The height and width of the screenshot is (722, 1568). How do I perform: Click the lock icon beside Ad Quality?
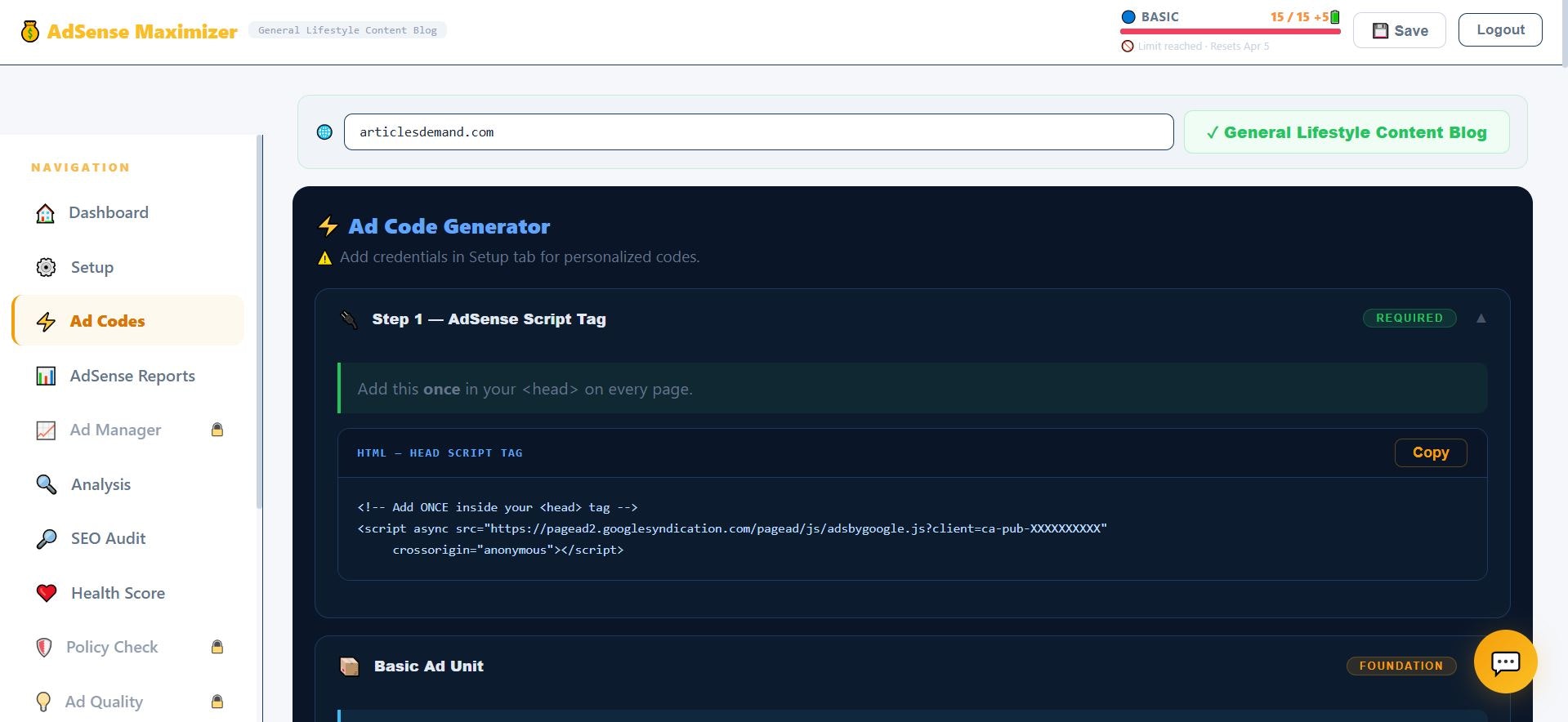click(217, 702)
